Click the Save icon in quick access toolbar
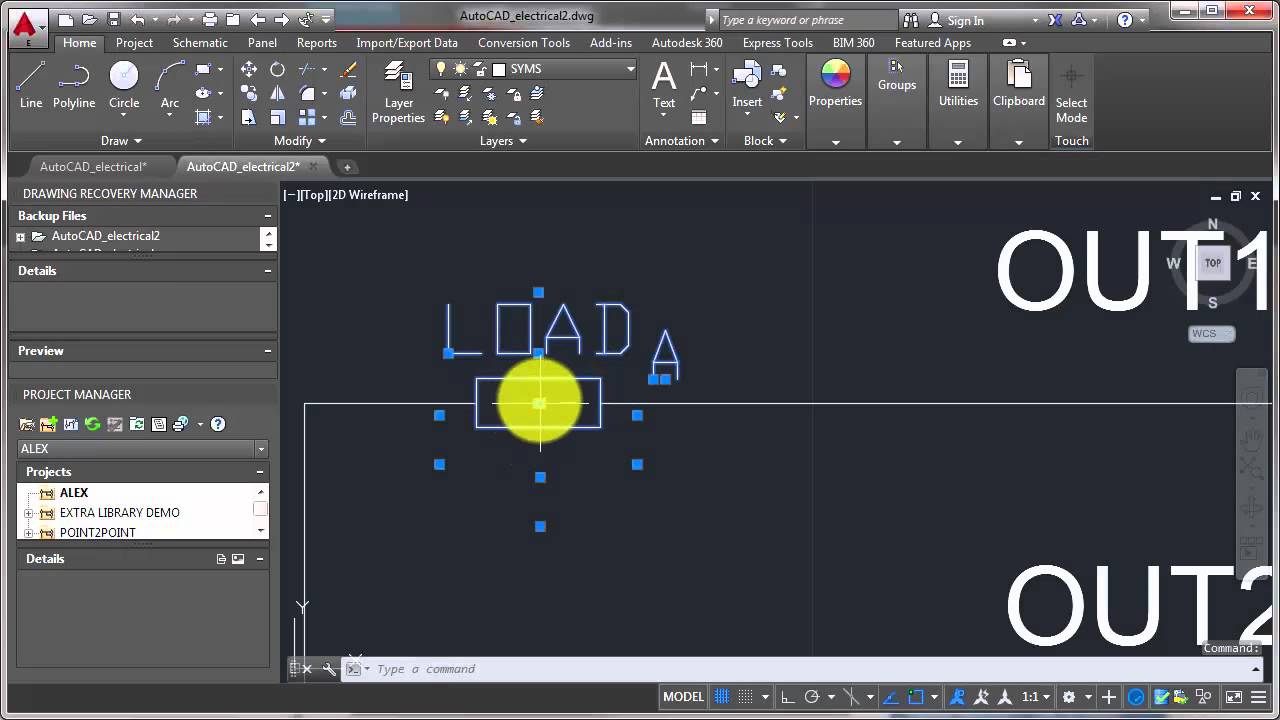1280x720 pixels. coord(113,19)
